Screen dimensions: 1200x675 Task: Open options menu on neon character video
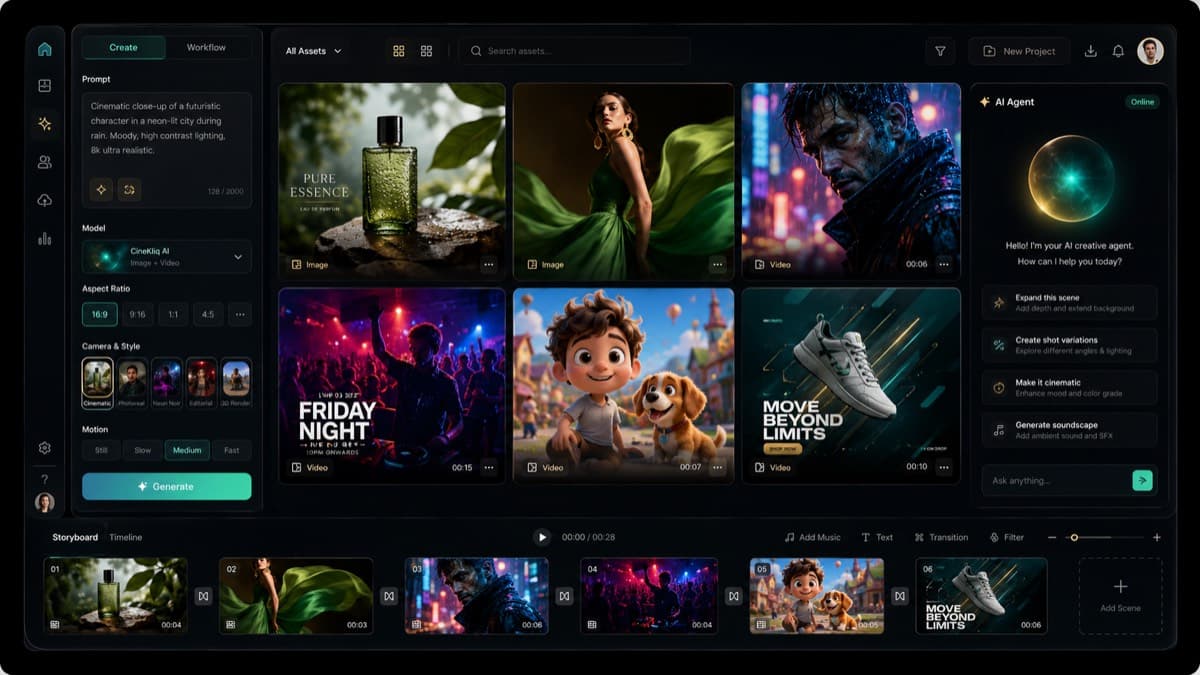(x=945, y=265)
